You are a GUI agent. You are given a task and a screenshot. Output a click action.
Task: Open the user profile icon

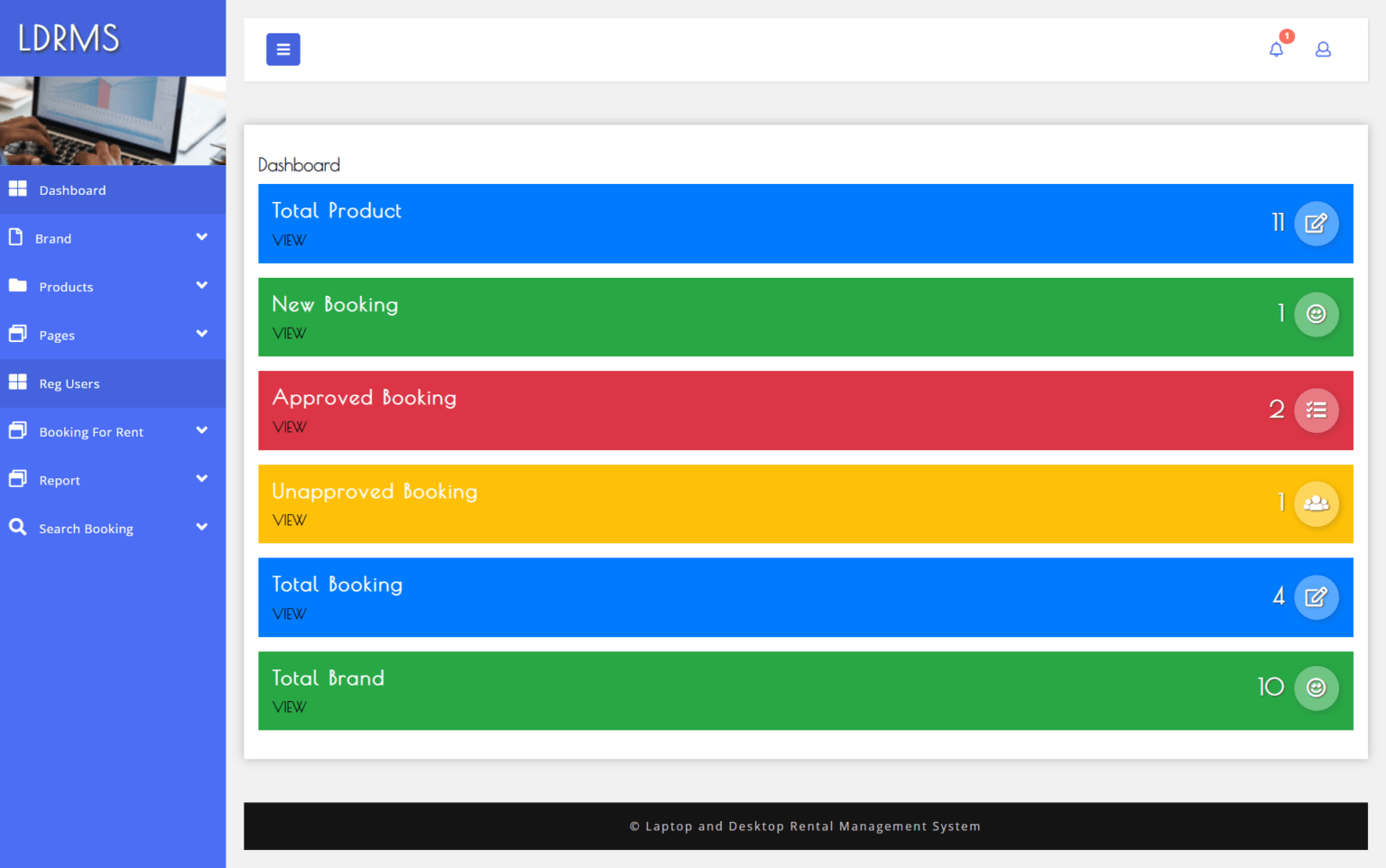pos(1323,50)
